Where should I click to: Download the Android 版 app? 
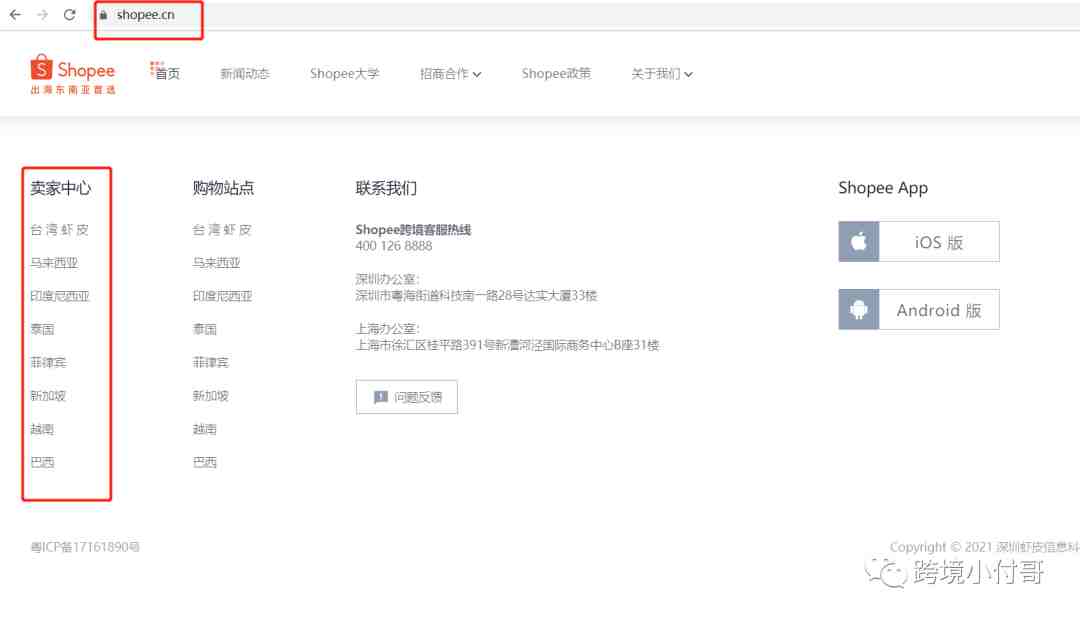click(x=919, y=309)
